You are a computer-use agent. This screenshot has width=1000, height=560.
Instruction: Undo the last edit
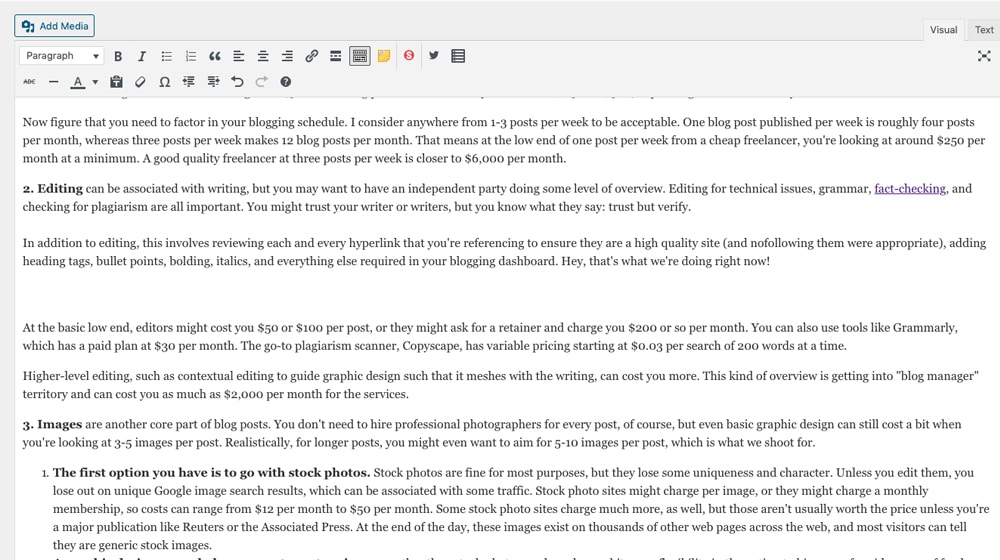point(237,82)
